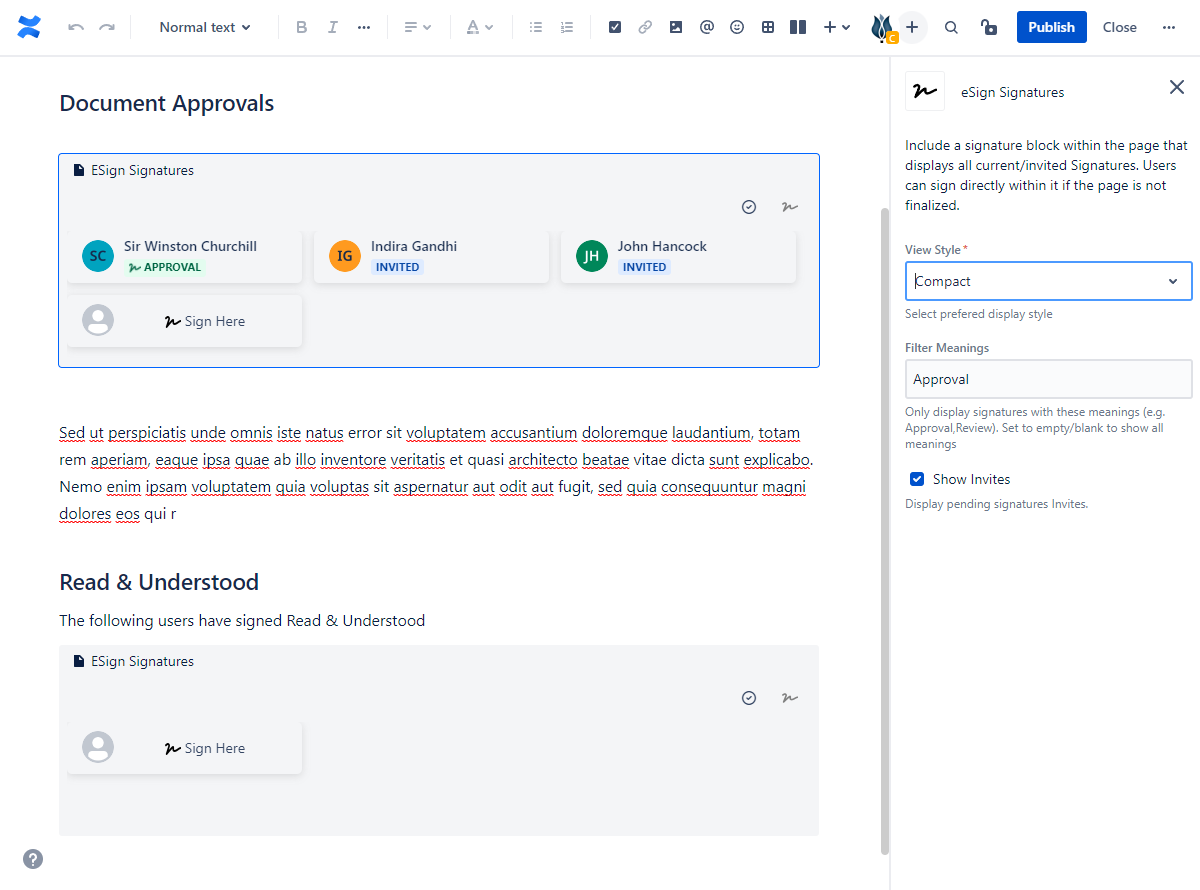
Task: Open more formatting options menu
Action: (364, 27)
